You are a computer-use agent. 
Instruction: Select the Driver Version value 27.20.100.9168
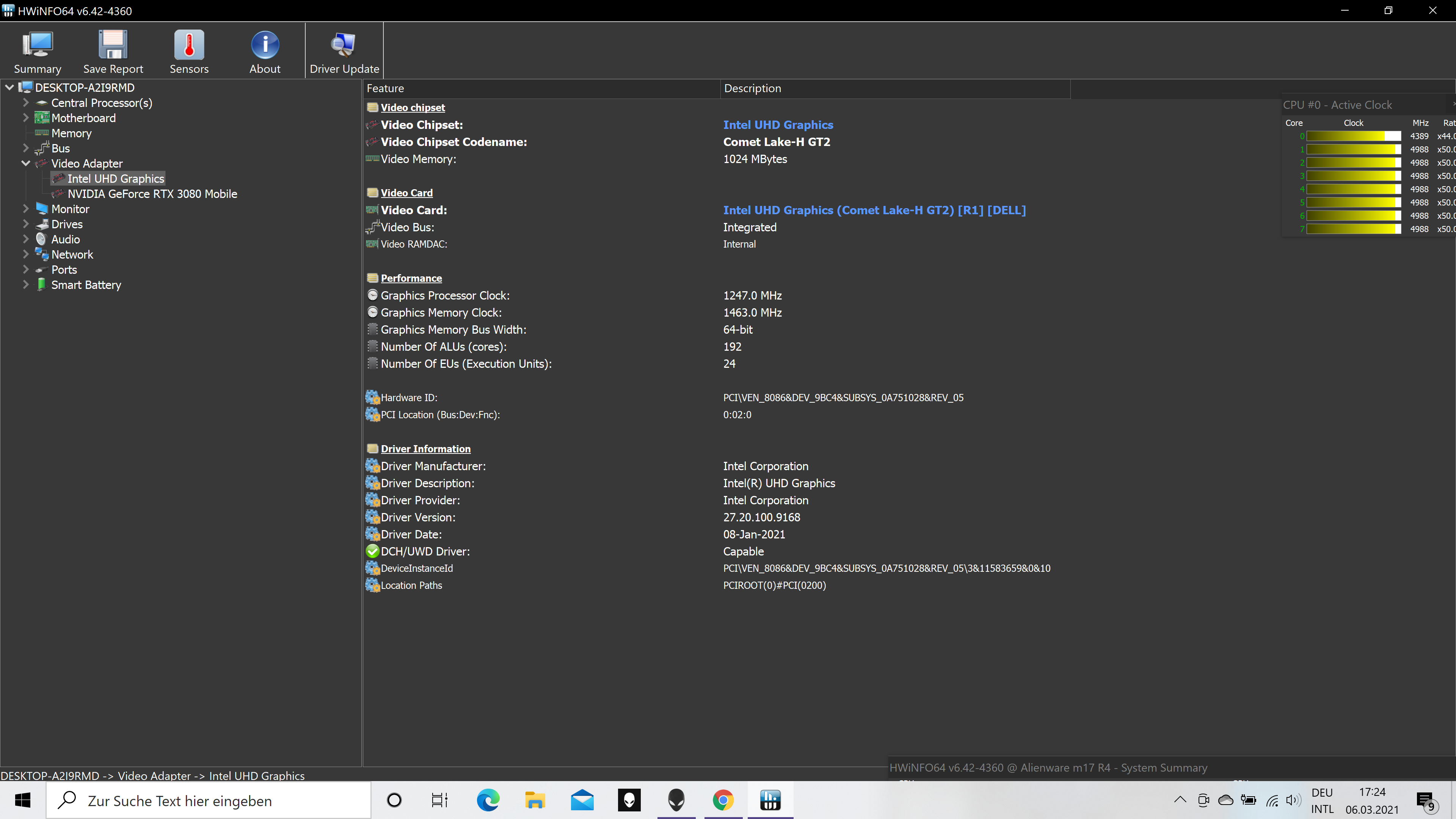(x=761, y=517)
